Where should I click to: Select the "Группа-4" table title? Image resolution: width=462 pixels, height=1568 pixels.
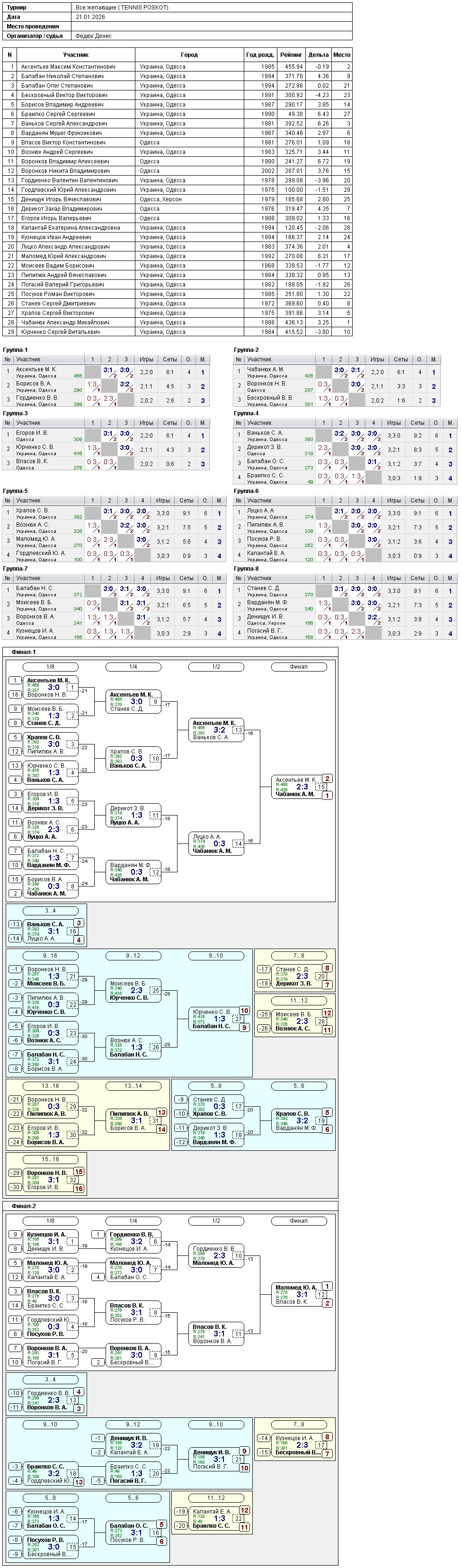click(246, 413)
